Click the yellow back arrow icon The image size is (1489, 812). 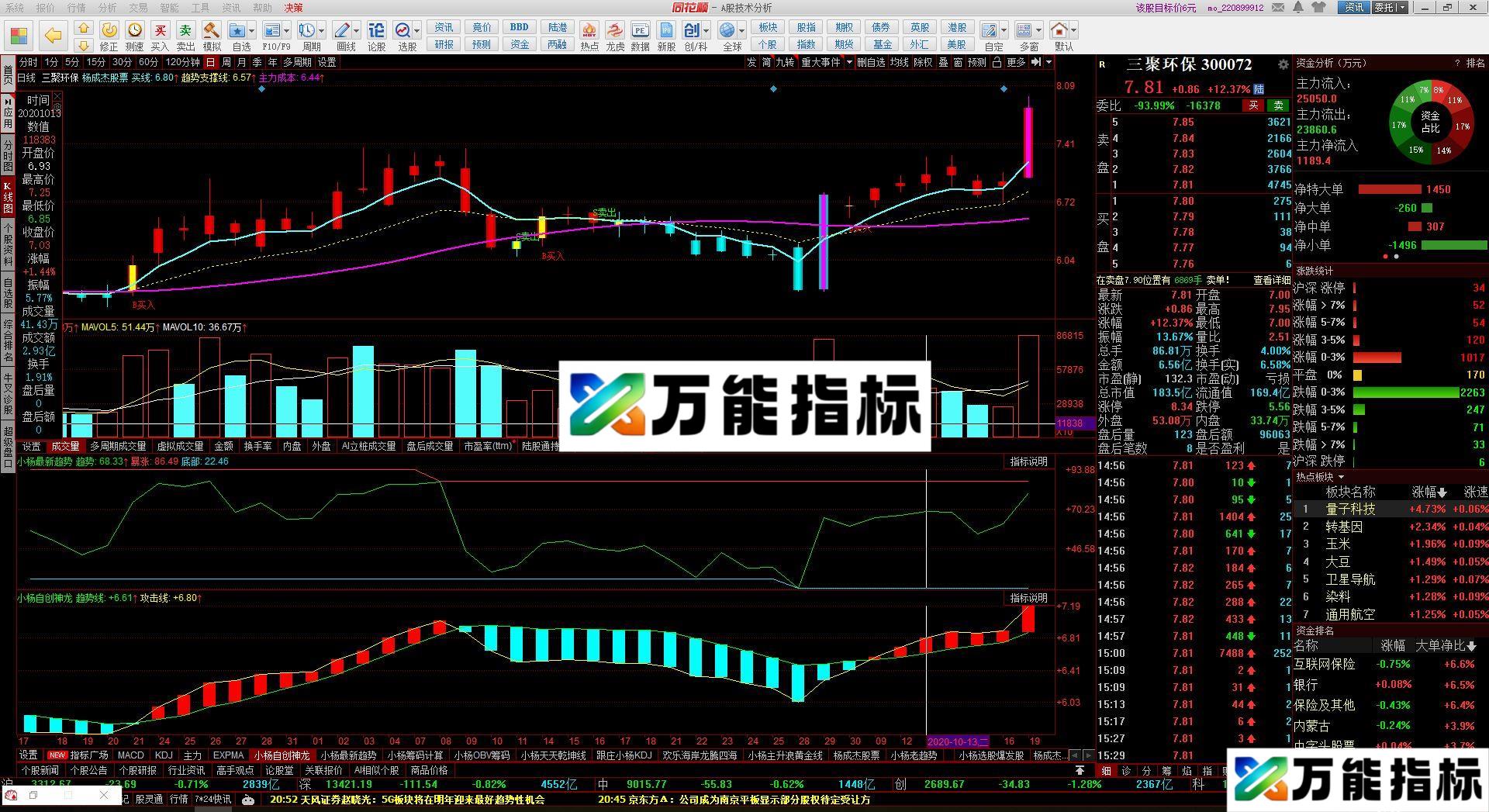click(53, 36)
